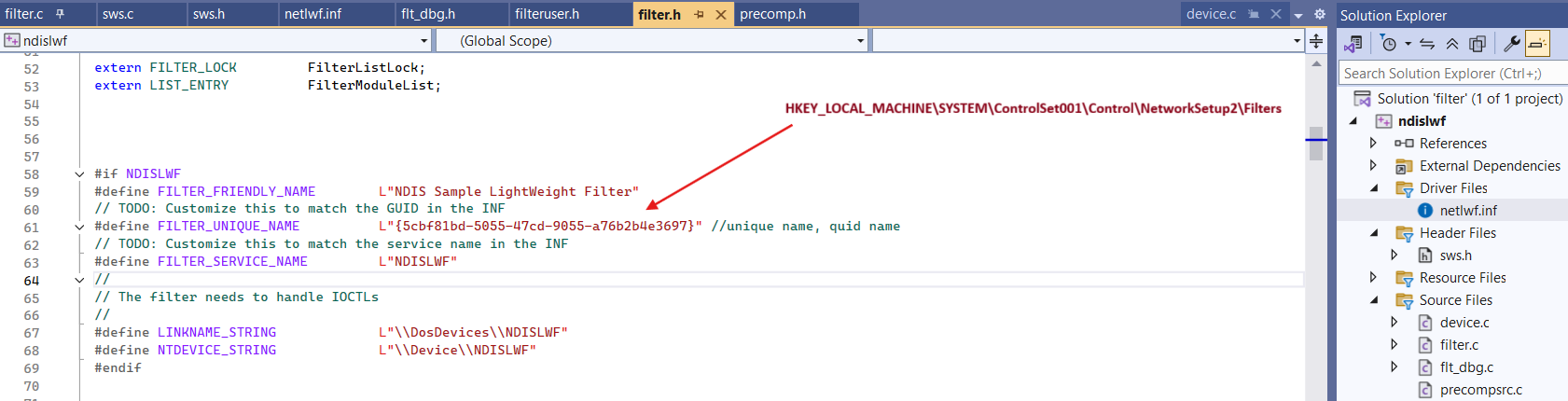Click the Pending Changes Filter clock icon
1568x401 pixels.
[1389, 43]
